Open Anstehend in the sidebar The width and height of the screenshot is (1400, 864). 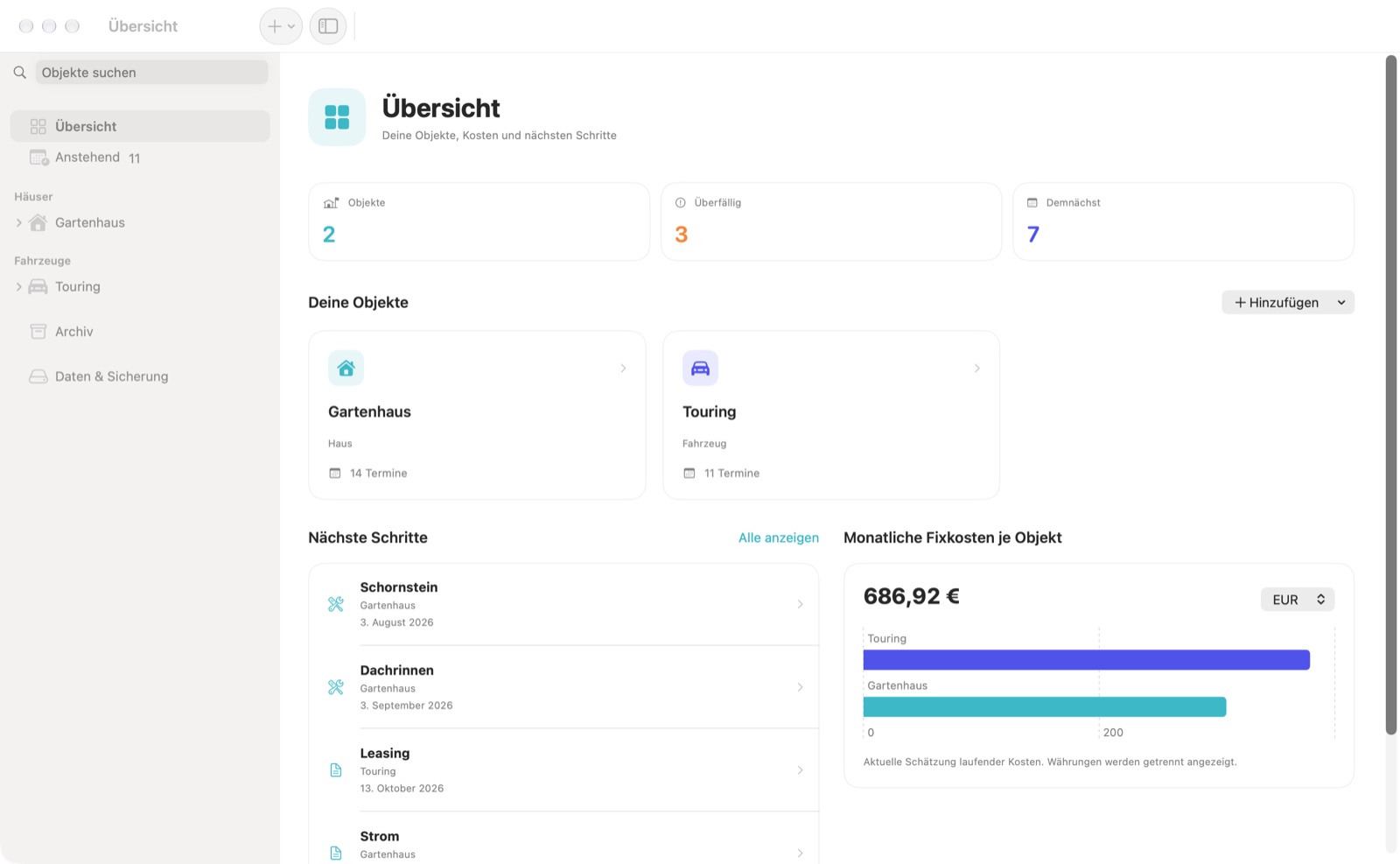click(140, 158)
